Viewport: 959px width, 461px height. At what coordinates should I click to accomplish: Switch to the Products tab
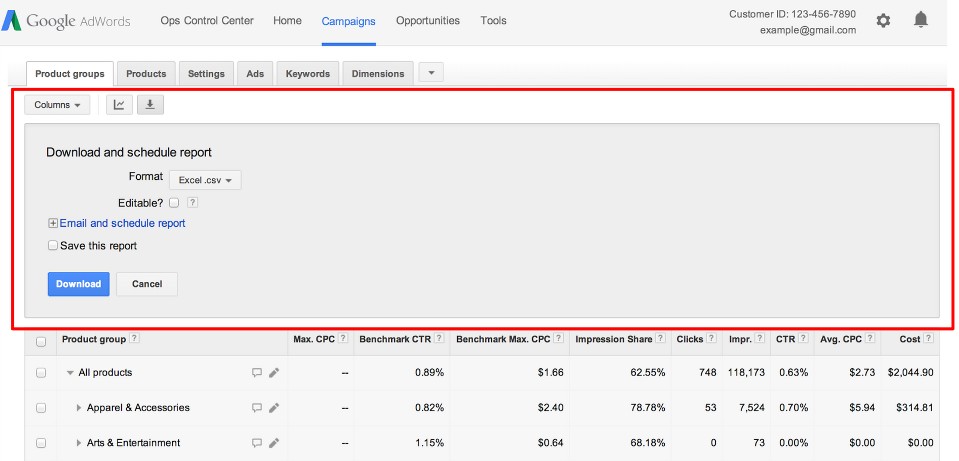pyautogui.click(x=146, y=74)
